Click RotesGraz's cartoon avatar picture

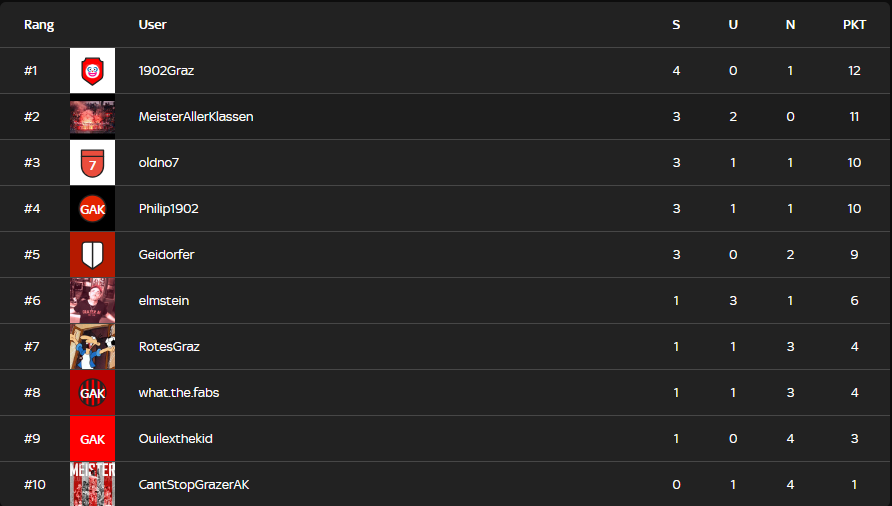(x=92, y=347)
